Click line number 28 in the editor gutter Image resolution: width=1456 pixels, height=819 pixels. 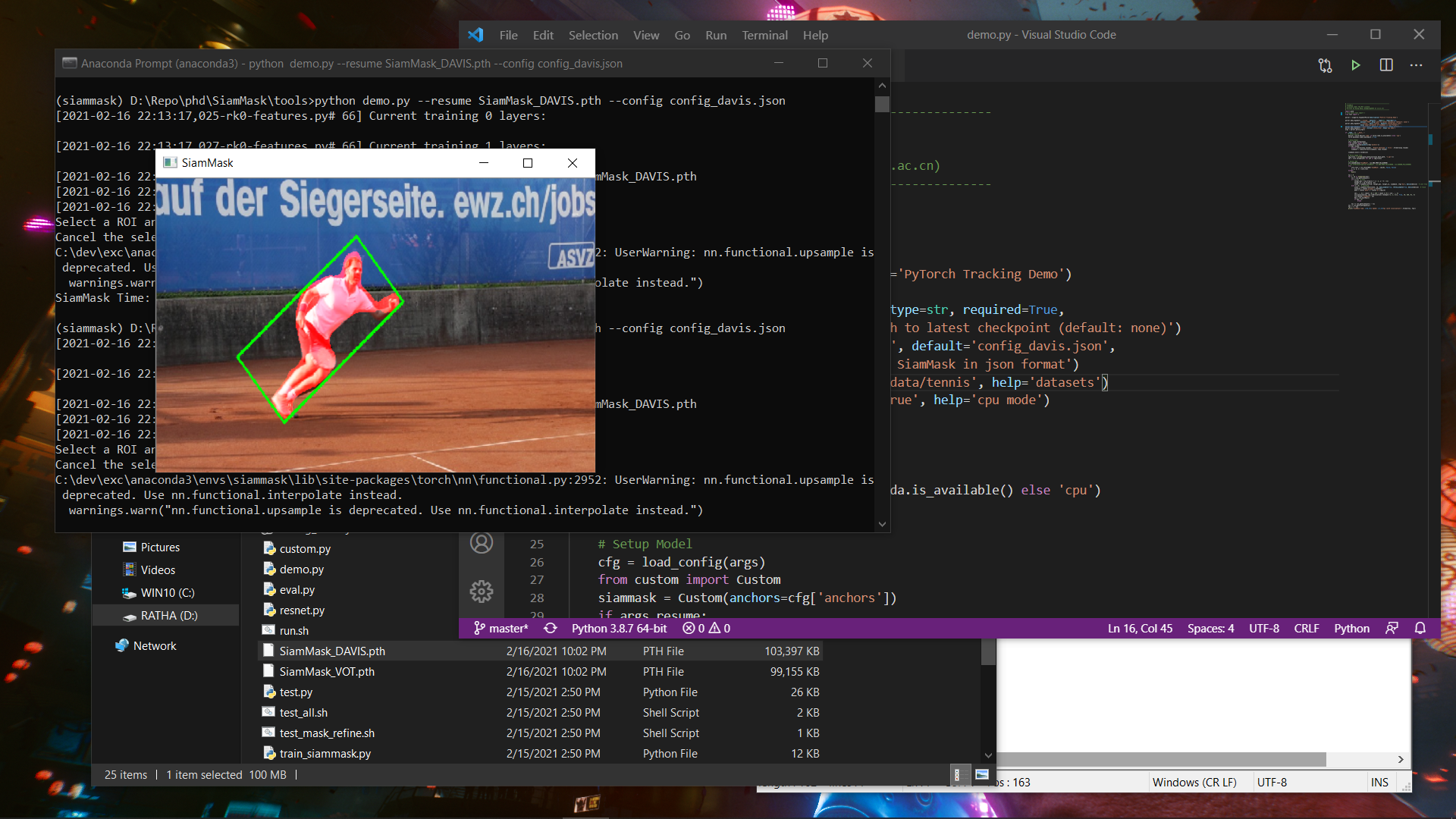[537, 598]
